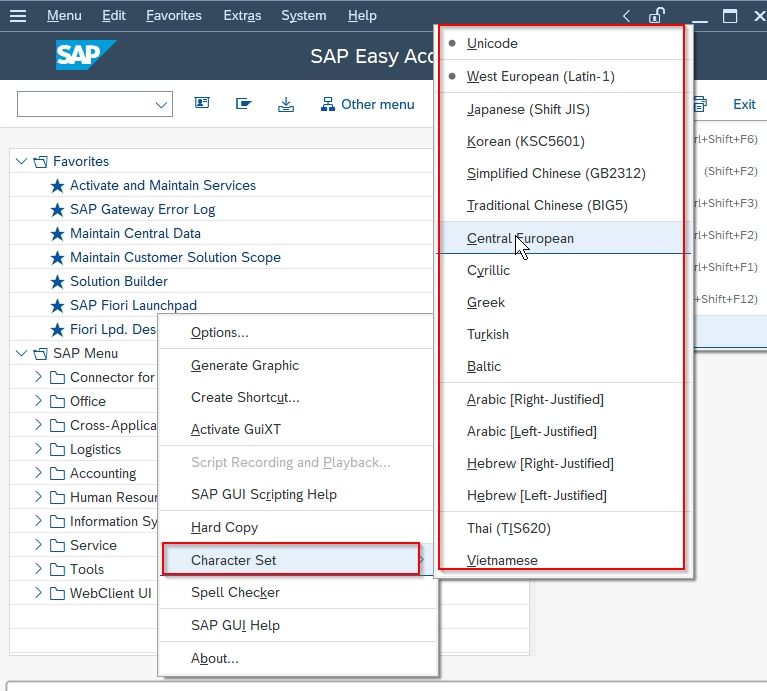Open the Menu menu bar item
This screenshot has height=691, width=767.
pos(64,16)
